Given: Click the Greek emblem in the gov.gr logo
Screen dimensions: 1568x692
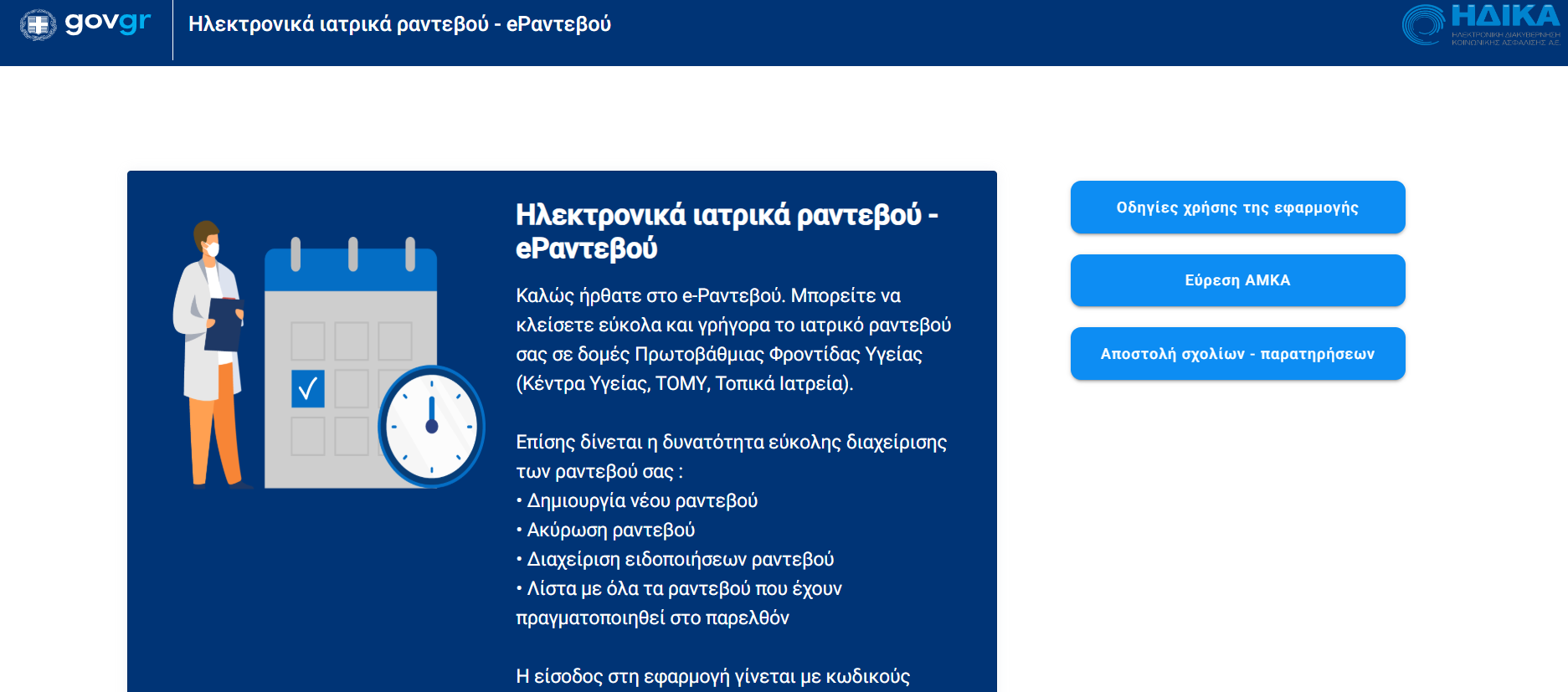Looking at the screenshot, I should 38,24.
